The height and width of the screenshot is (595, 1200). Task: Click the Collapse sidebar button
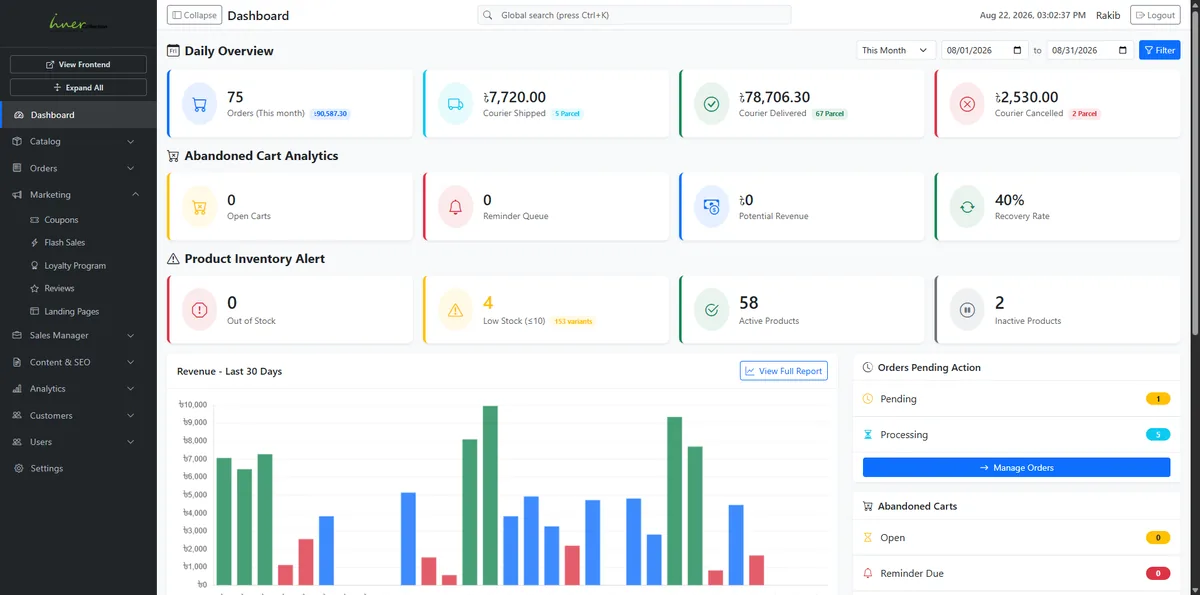click(x=194, y=15)
